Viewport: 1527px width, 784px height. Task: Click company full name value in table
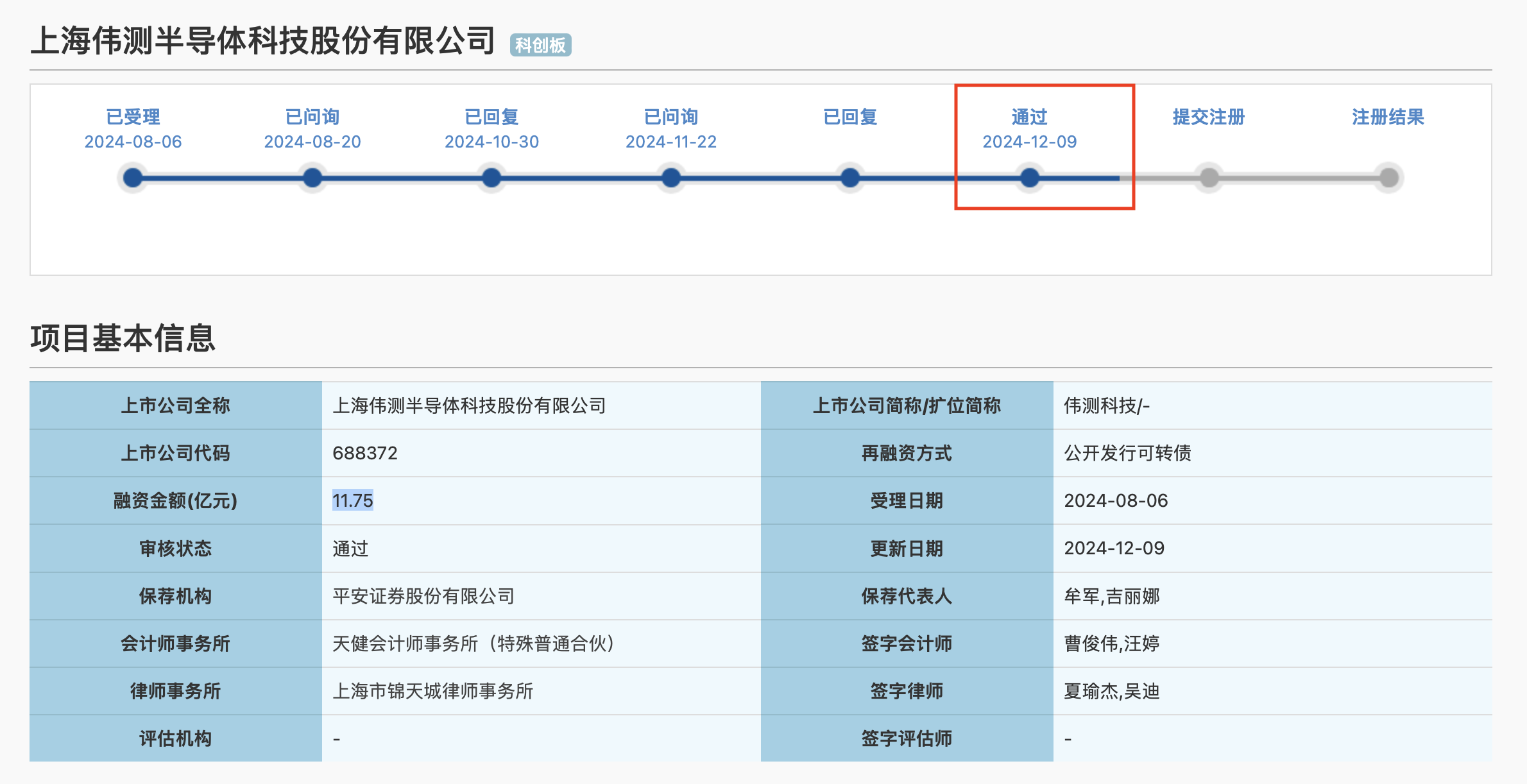pos(469,405)
